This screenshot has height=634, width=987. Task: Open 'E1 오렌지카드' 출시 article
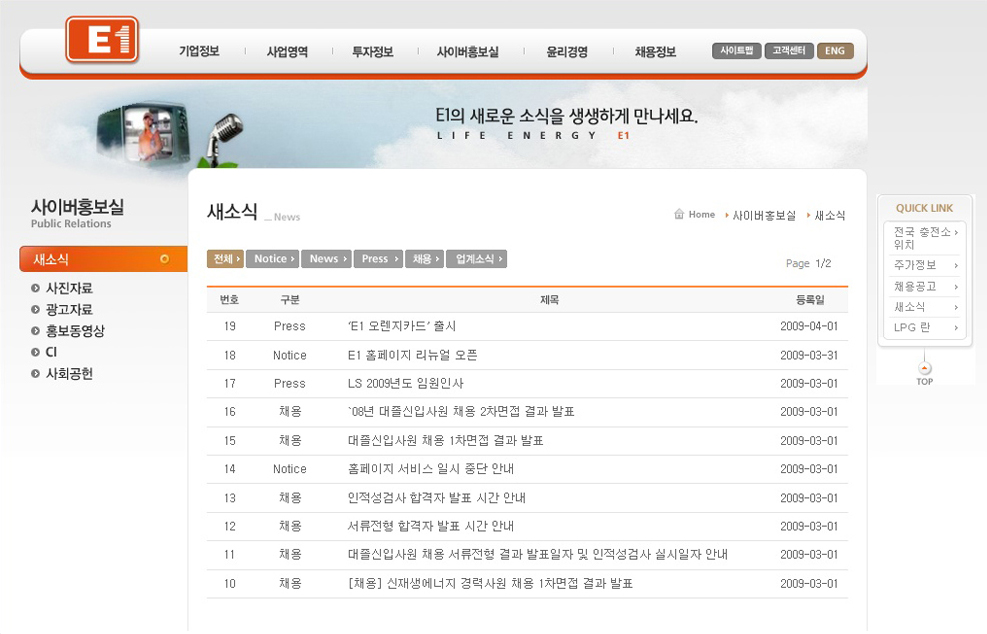click(x=402, y=326)
